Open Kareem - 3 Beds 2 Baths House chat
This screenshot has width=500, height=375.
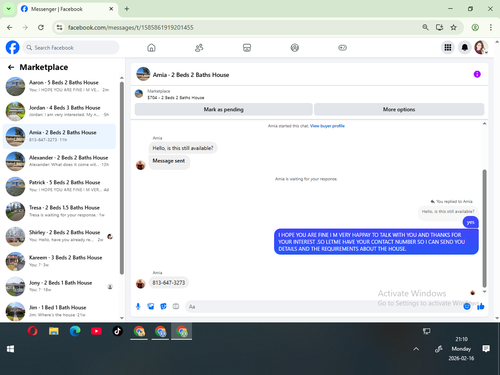[59, 261]
